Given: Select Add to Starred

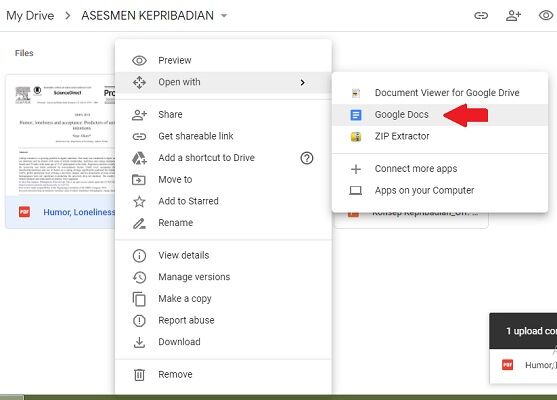Looking at the screenshot, I should pyautogui.click(x=223, y=201).
